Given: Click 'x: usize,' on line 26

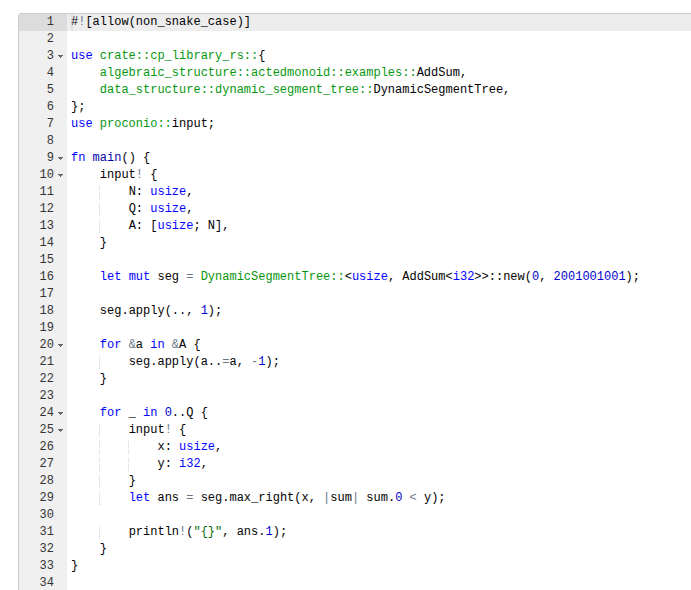Looking at the screenshot, I should pos(189,446).
